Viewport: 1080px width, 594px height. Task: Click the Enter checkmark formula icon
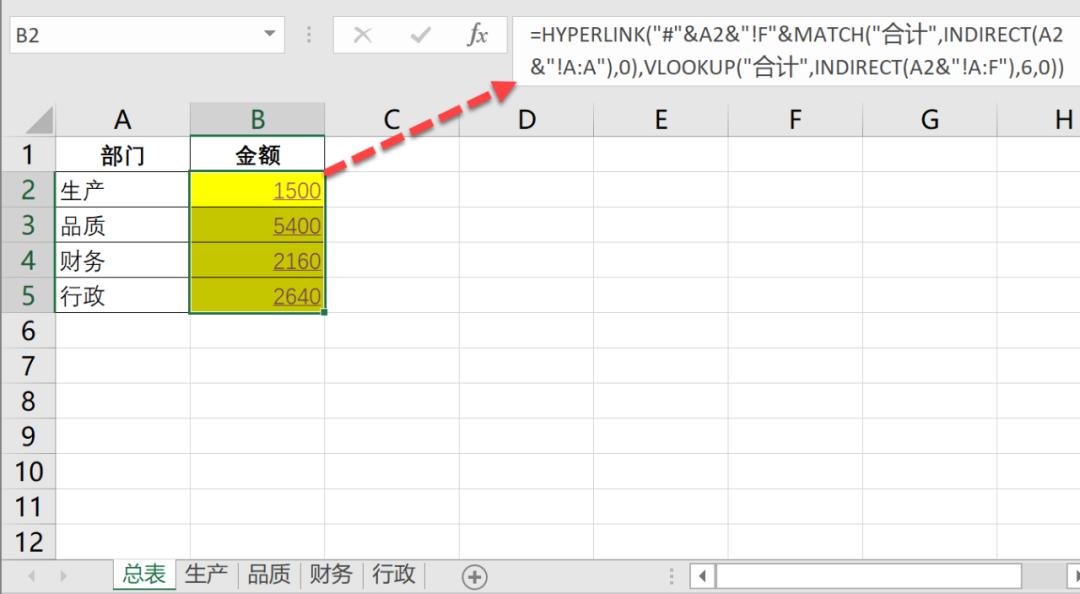(x=419, y=36)
